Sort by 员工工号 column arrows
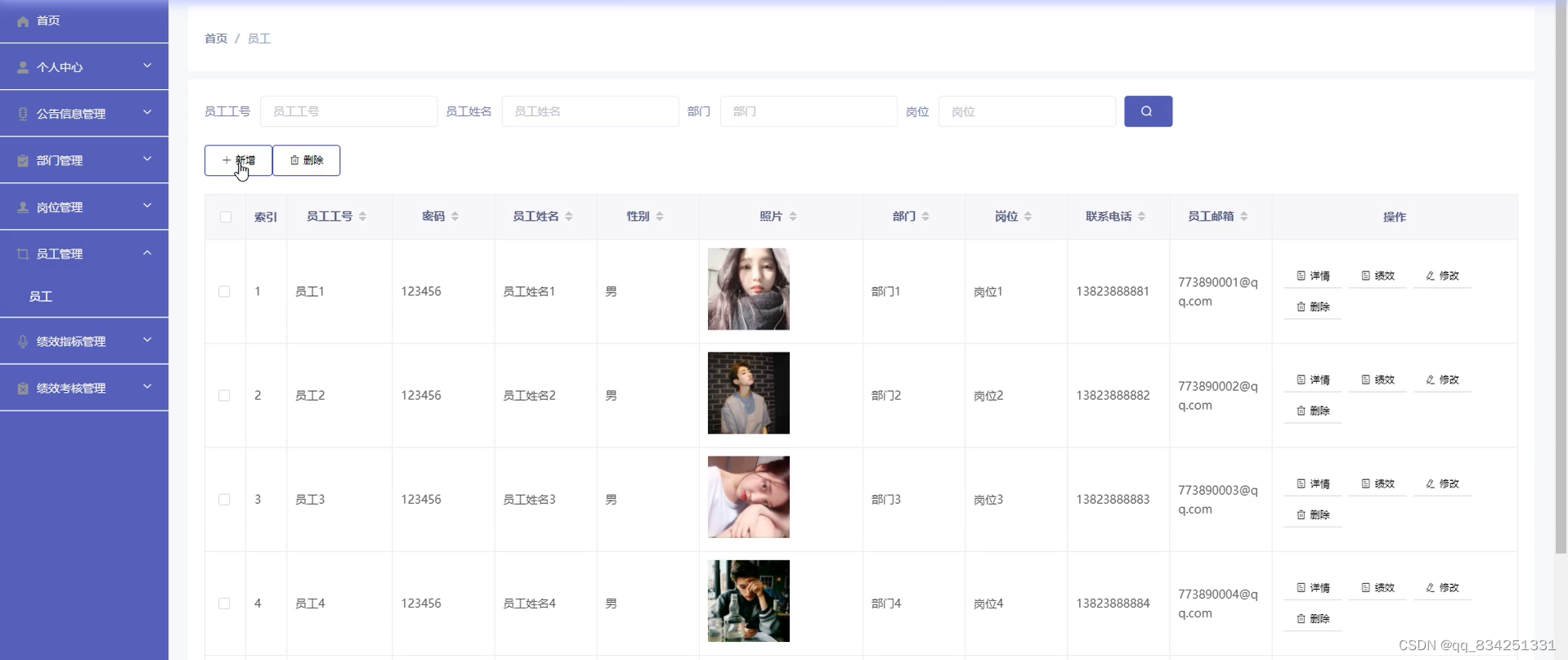This screenshot has width=1568, height=660. [x=362, y=217]
